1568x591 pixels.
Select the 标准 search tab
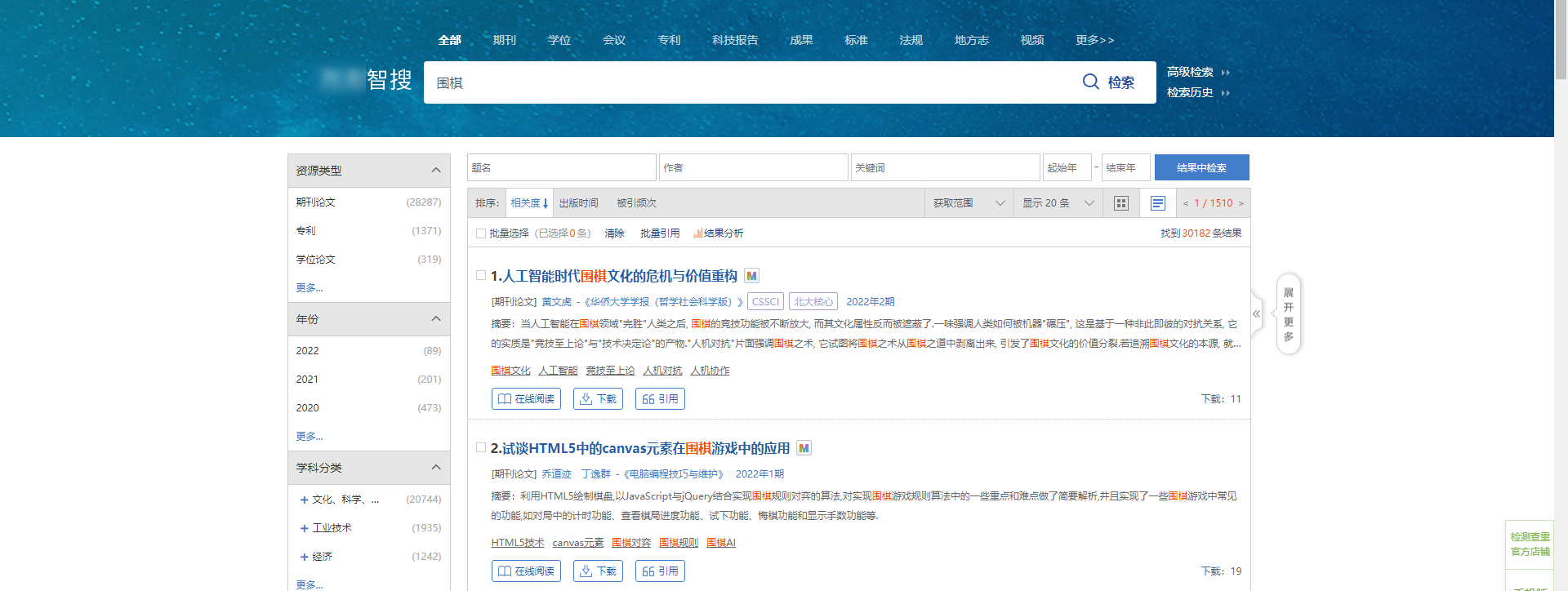(856, 40)
